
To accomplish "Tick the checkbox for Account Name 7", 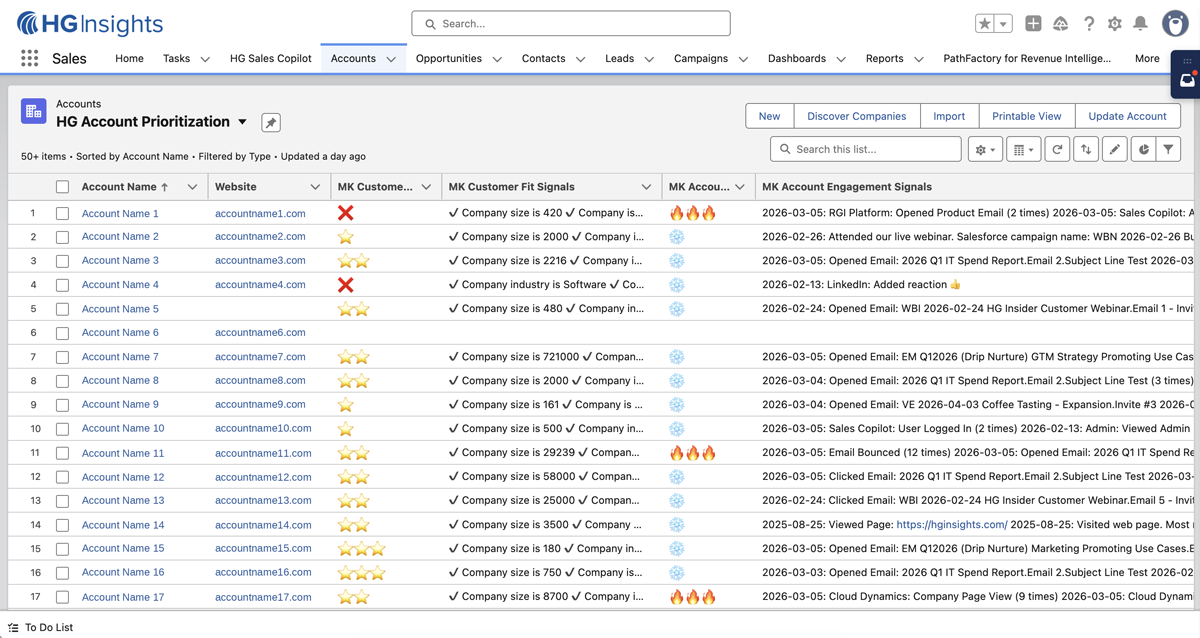I will [63, 357].
